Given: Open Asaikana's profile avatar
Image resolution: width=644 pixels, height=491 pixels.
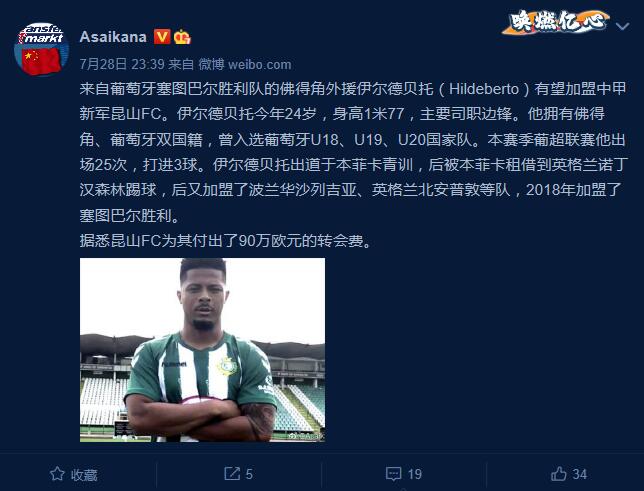Looking at the screenshot, I should [x=41, y=49].
